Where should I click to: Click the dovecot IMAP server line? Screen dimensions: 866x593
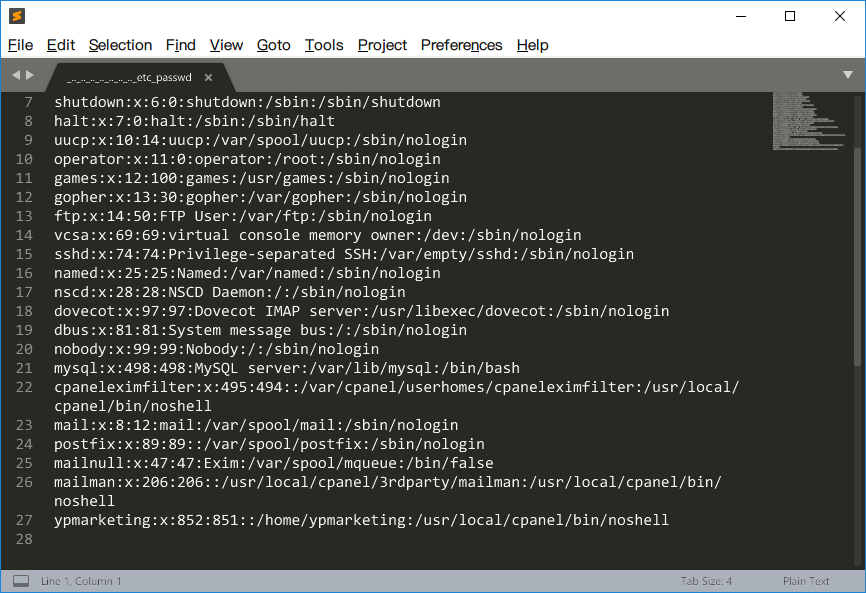[362, 311]
